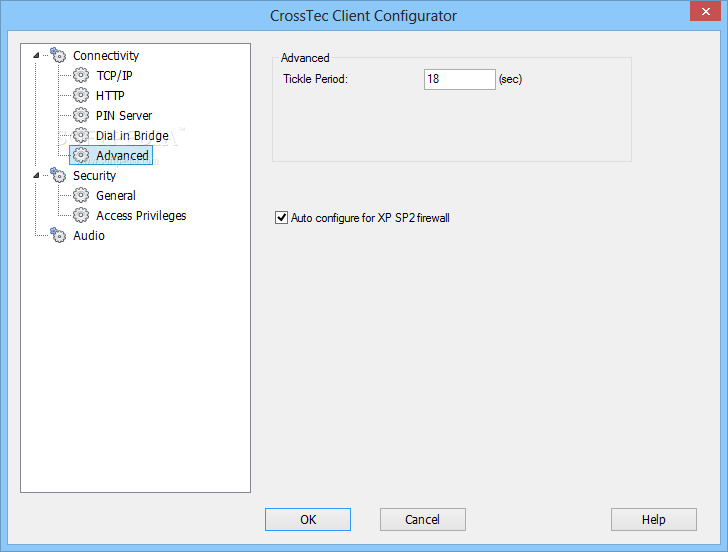
Task: Uncheck Auto configure for XP SP2 firewall
Action: point(281,218)
